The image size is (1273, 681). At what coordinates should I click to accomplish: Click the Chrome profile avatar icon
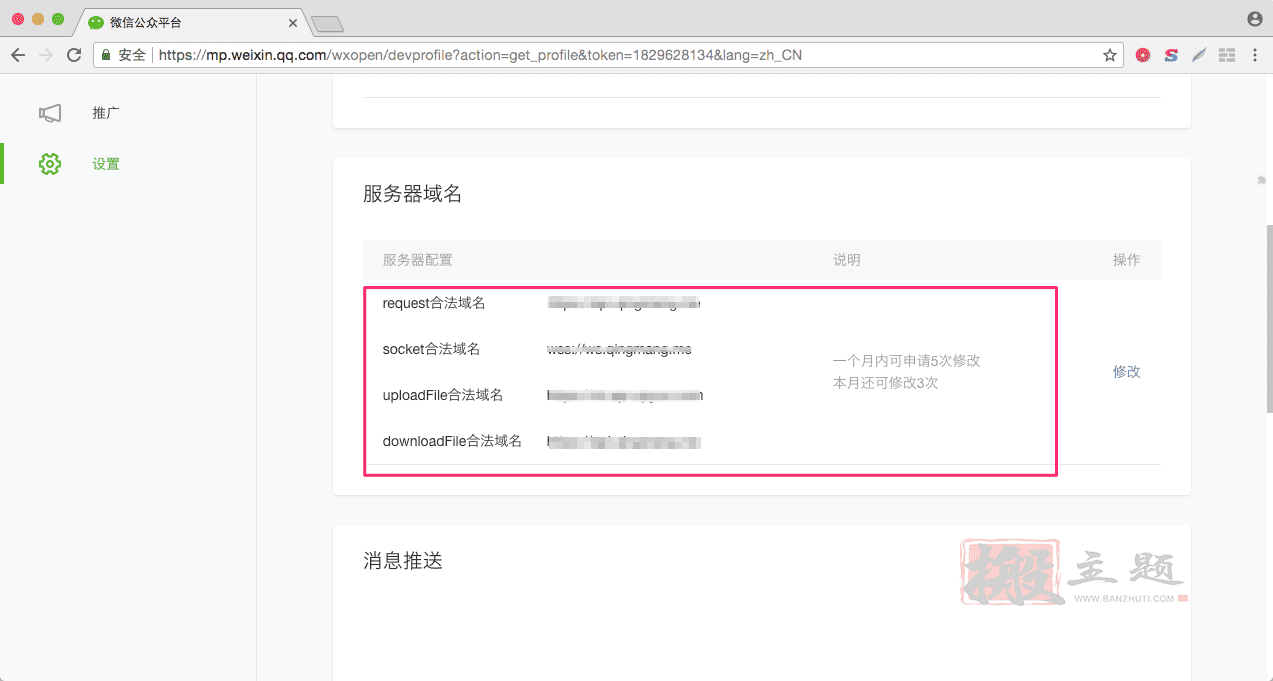[x=1255, y=19]
